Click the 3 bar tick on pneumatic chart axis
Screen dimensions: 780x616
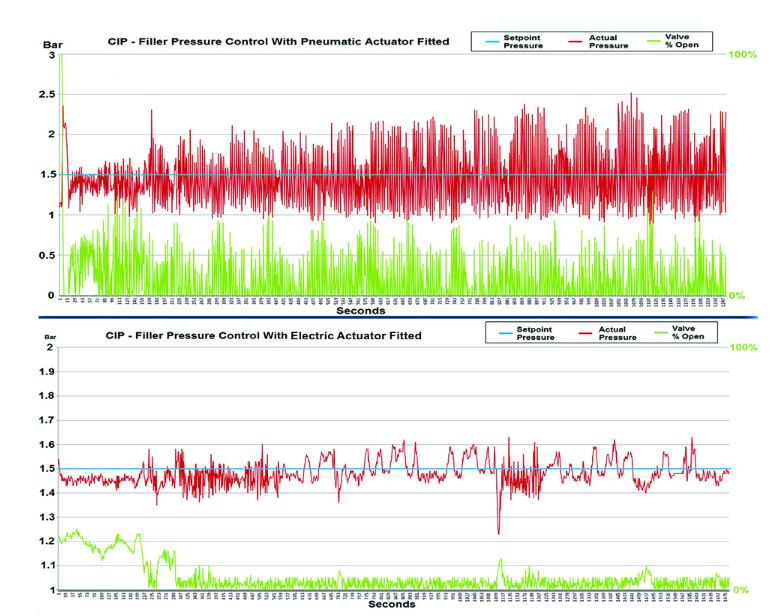coord(52,54)
